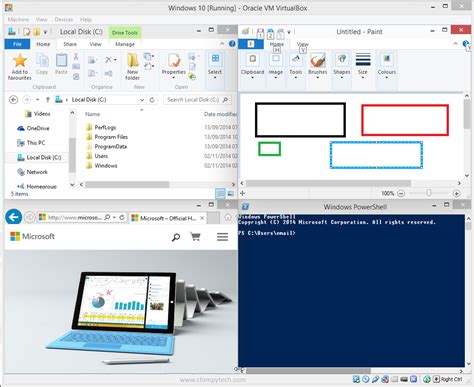
Task: Open the Properties icon in Explorer ribbon
Action: pos(174,61)
